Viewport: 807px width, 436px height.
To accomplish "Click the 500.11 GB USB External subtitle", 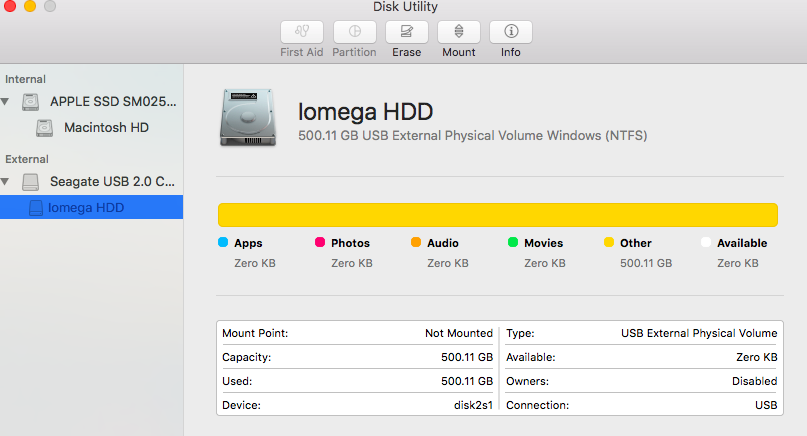I will click(472, 135).
